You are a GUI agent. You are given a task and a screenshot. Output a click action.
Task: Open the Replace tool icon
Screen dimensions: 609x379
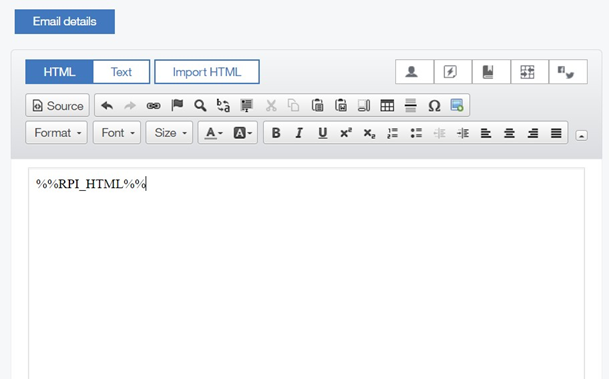coord(223,105)
